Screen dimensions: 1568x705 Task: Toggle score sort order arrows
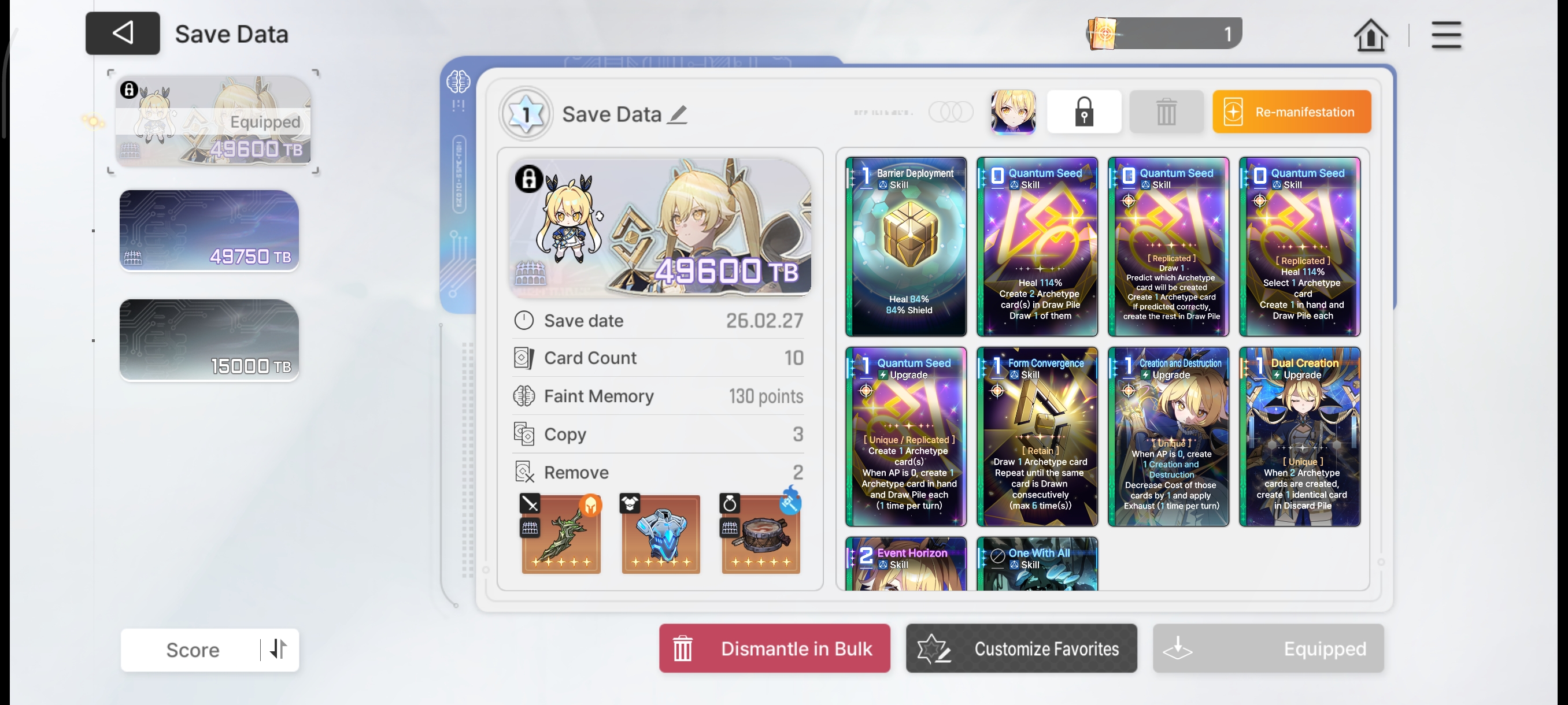tap(278, 649)
